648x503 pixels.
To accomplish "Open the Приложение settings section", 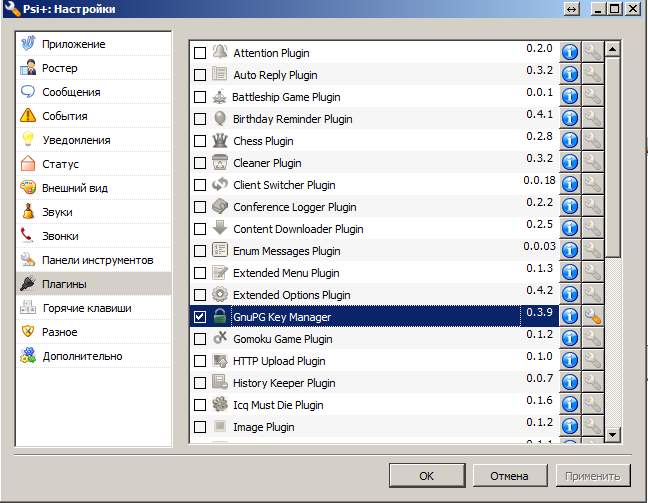I will pos(94,44).
